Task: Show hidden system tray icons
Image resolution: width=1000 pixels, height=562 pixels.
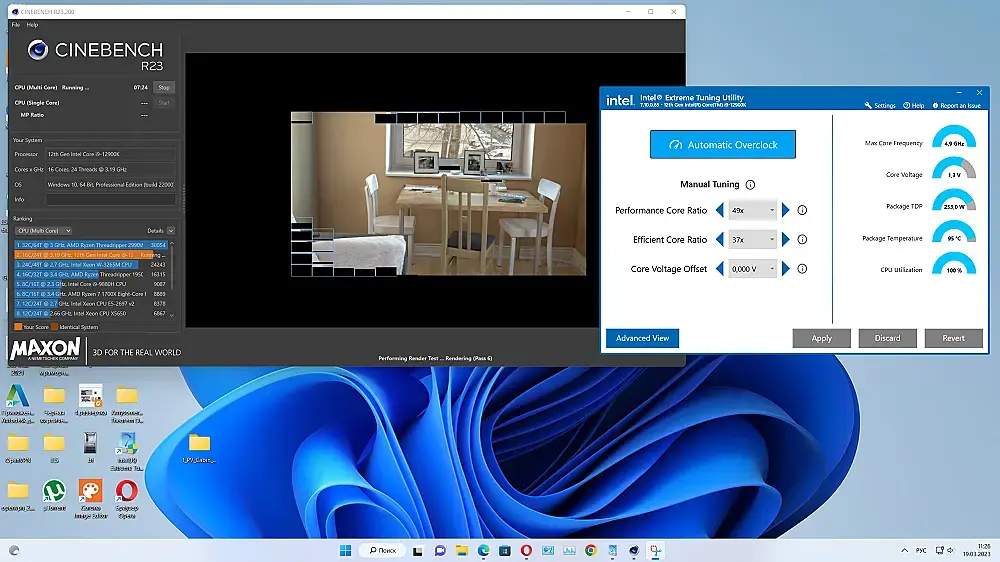Action: point(904,551)
